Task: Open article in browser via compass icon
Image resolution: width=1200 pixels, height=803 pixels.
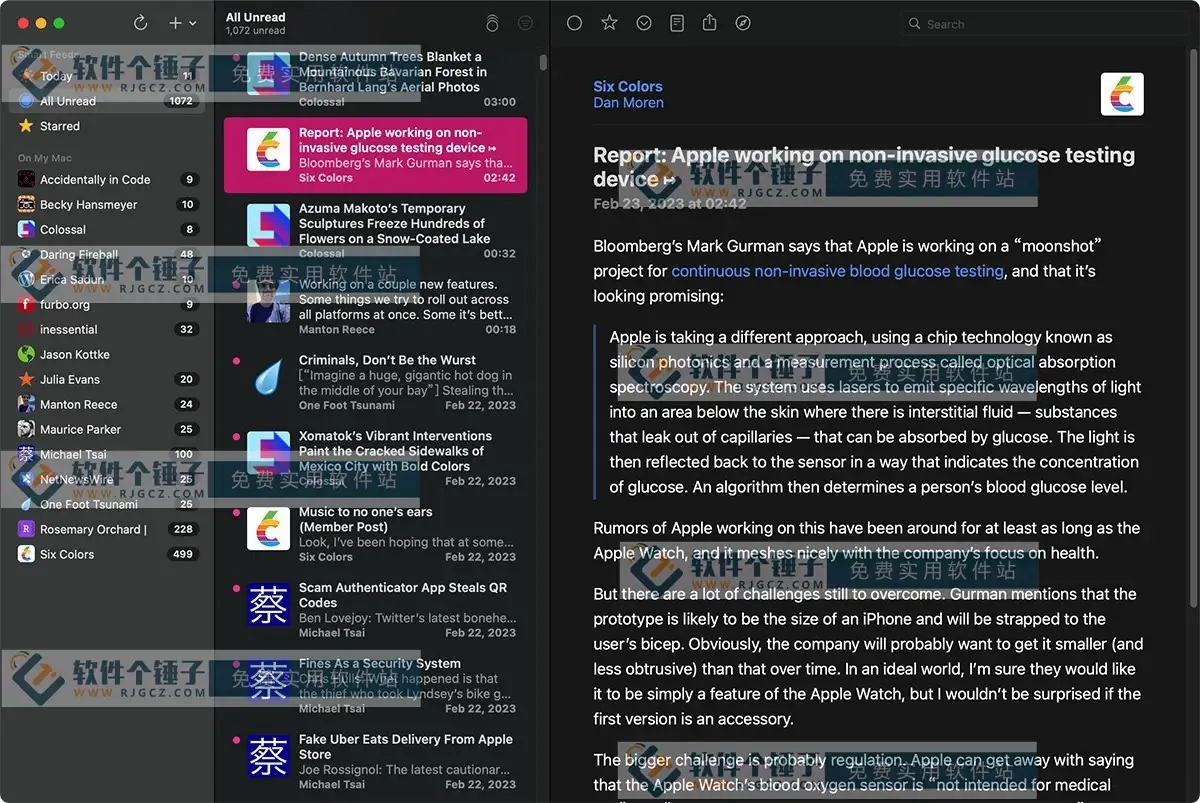Action: pyautogui.click(x=743, y=23)
